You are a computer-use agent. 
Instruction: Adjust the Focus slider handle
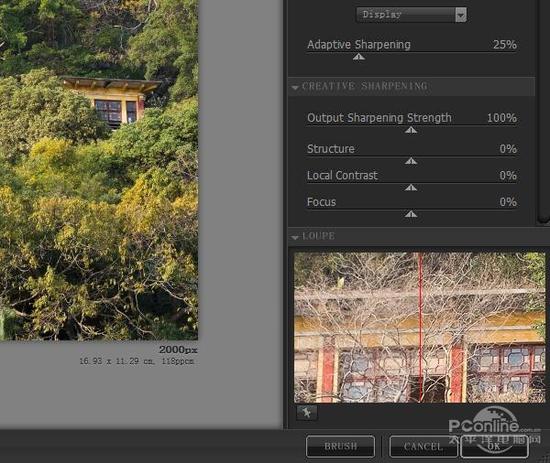pyautogui.click(x=411, y=214)
